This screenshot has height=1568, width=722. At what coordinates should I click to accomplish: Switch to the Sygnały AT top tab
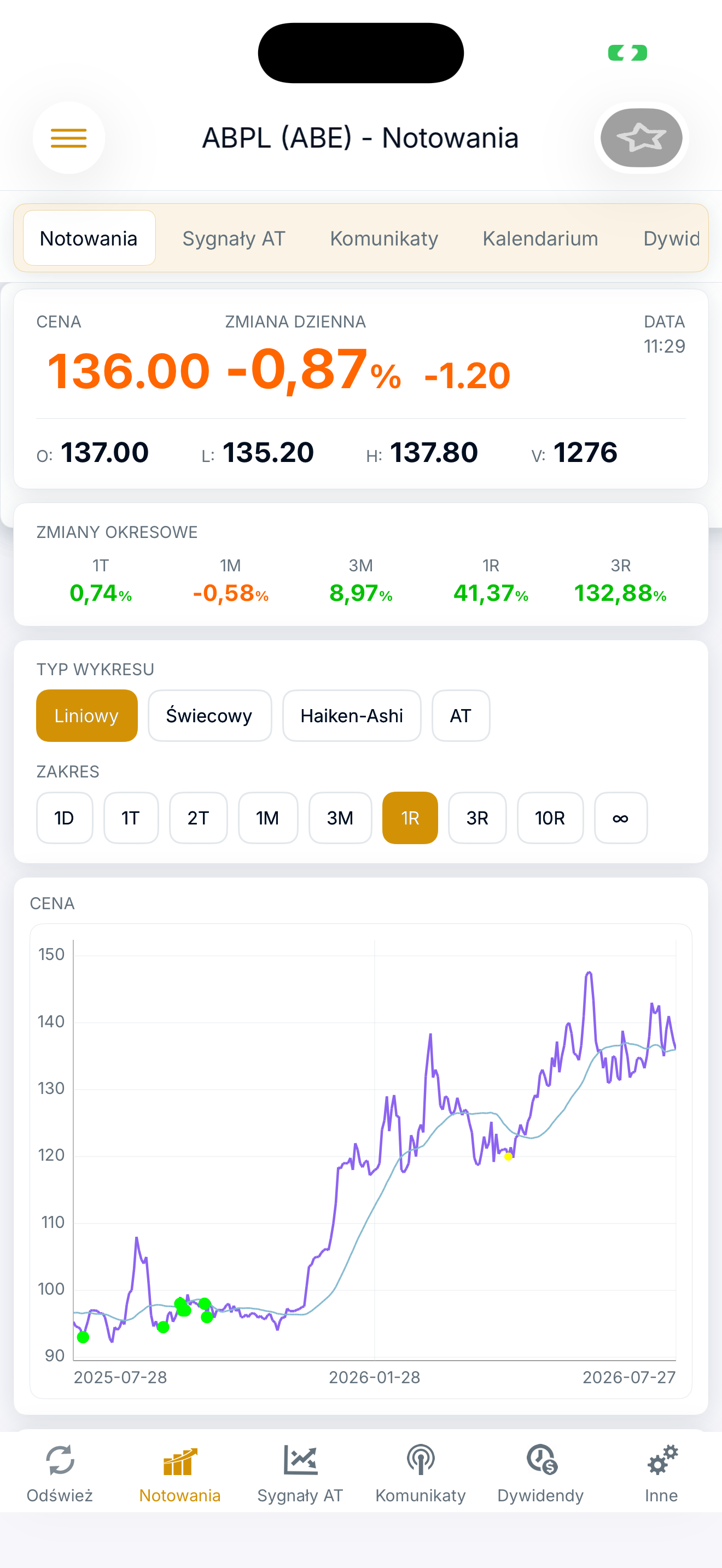234,238
